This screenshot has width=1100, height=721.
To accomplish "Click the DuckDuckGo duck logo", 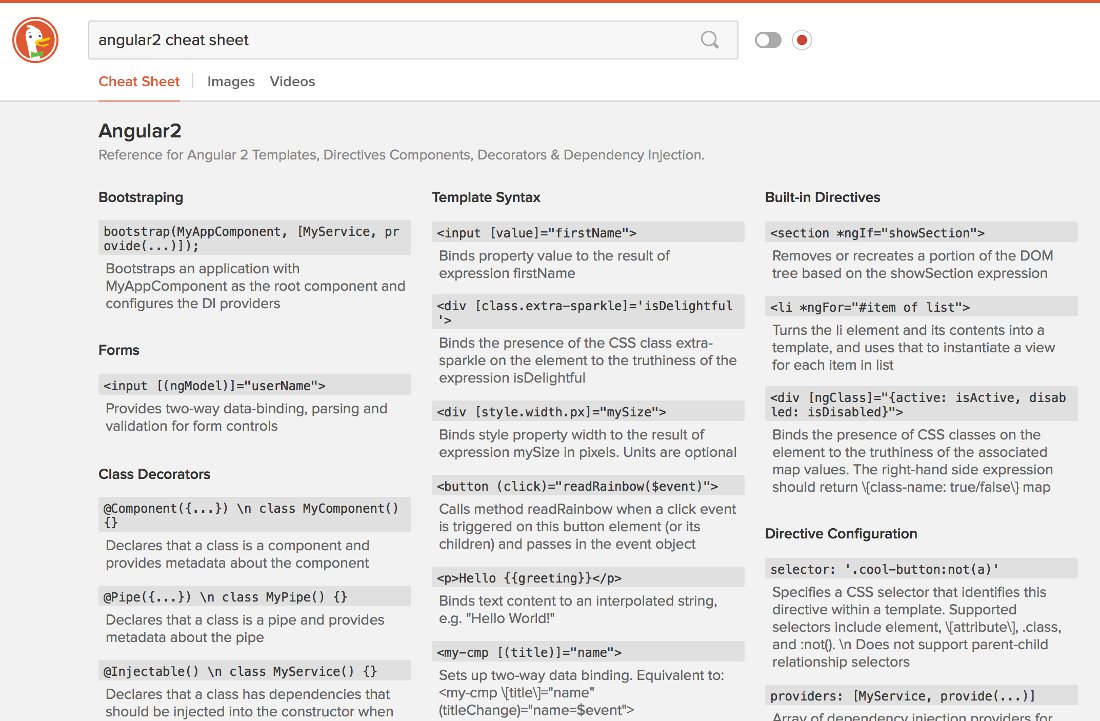I will click(35, 39).
